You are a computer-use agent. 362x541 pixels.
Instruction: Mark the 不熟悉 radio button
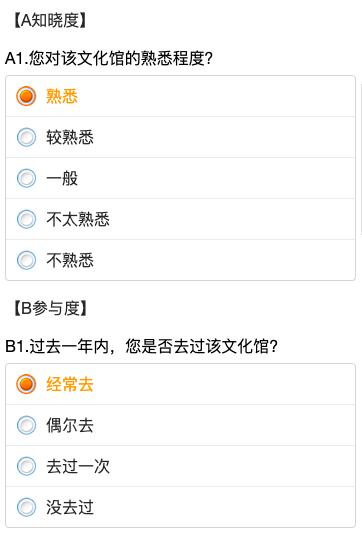point(26,260)
